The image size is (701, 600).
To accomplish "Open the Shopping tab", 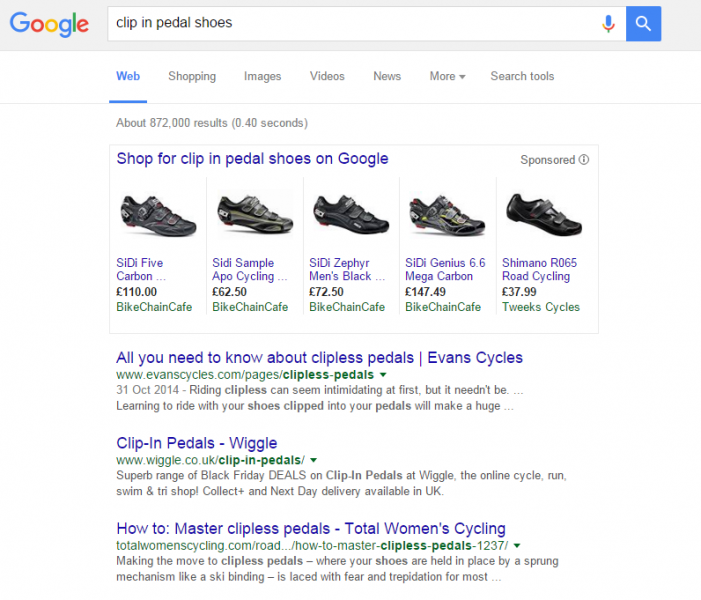I will [x=192, y=76].
